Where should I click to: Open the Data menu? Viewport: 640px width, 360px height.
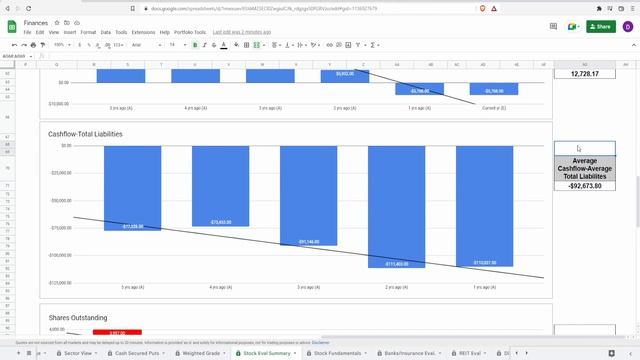pos(106,32)
